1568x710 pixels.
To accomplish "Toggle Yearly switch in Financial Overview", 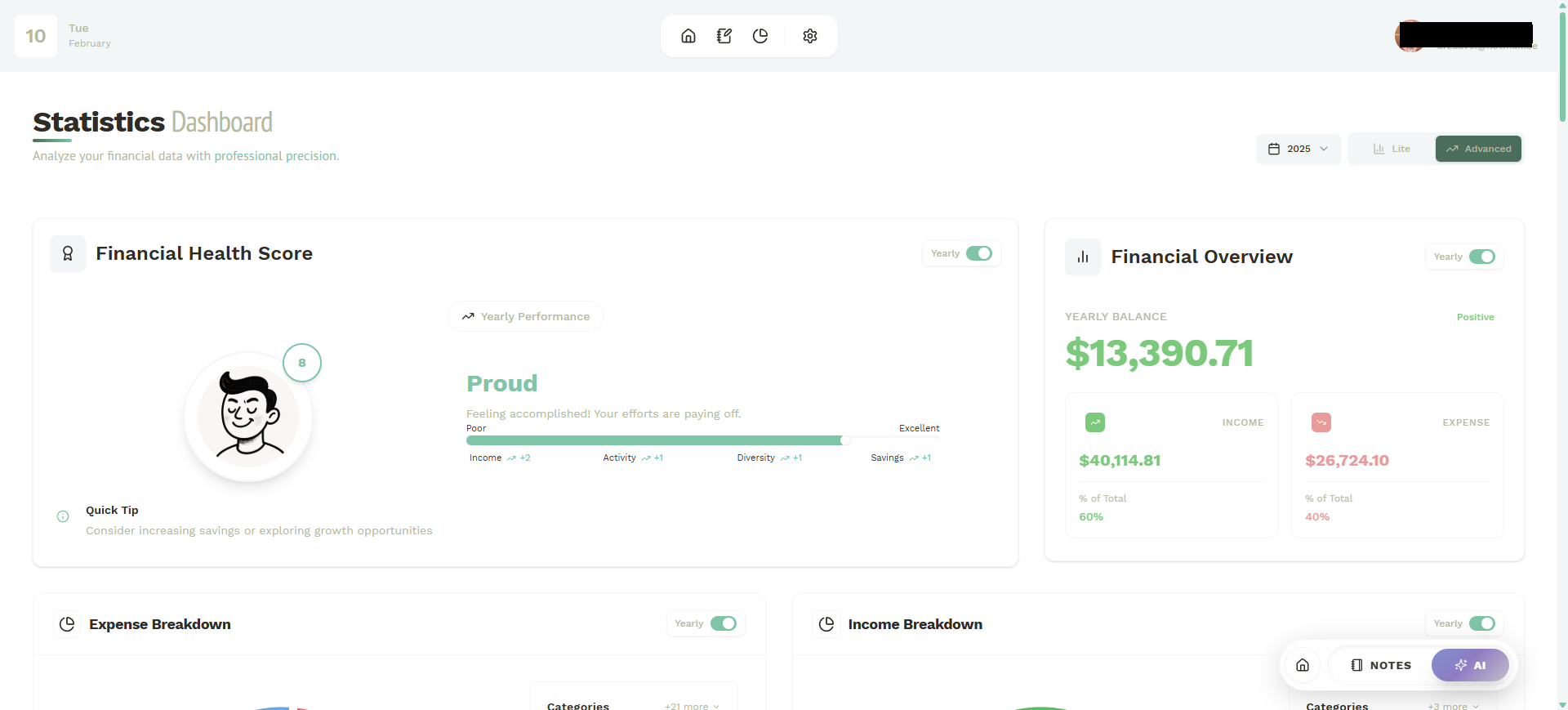I will click(1482, 257).
